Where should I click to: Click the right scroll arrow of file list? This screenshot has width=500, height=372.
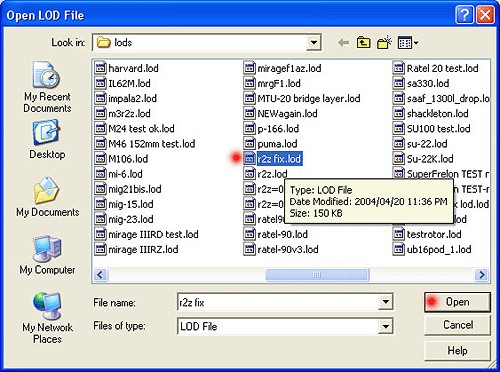[x=482, y=275]
